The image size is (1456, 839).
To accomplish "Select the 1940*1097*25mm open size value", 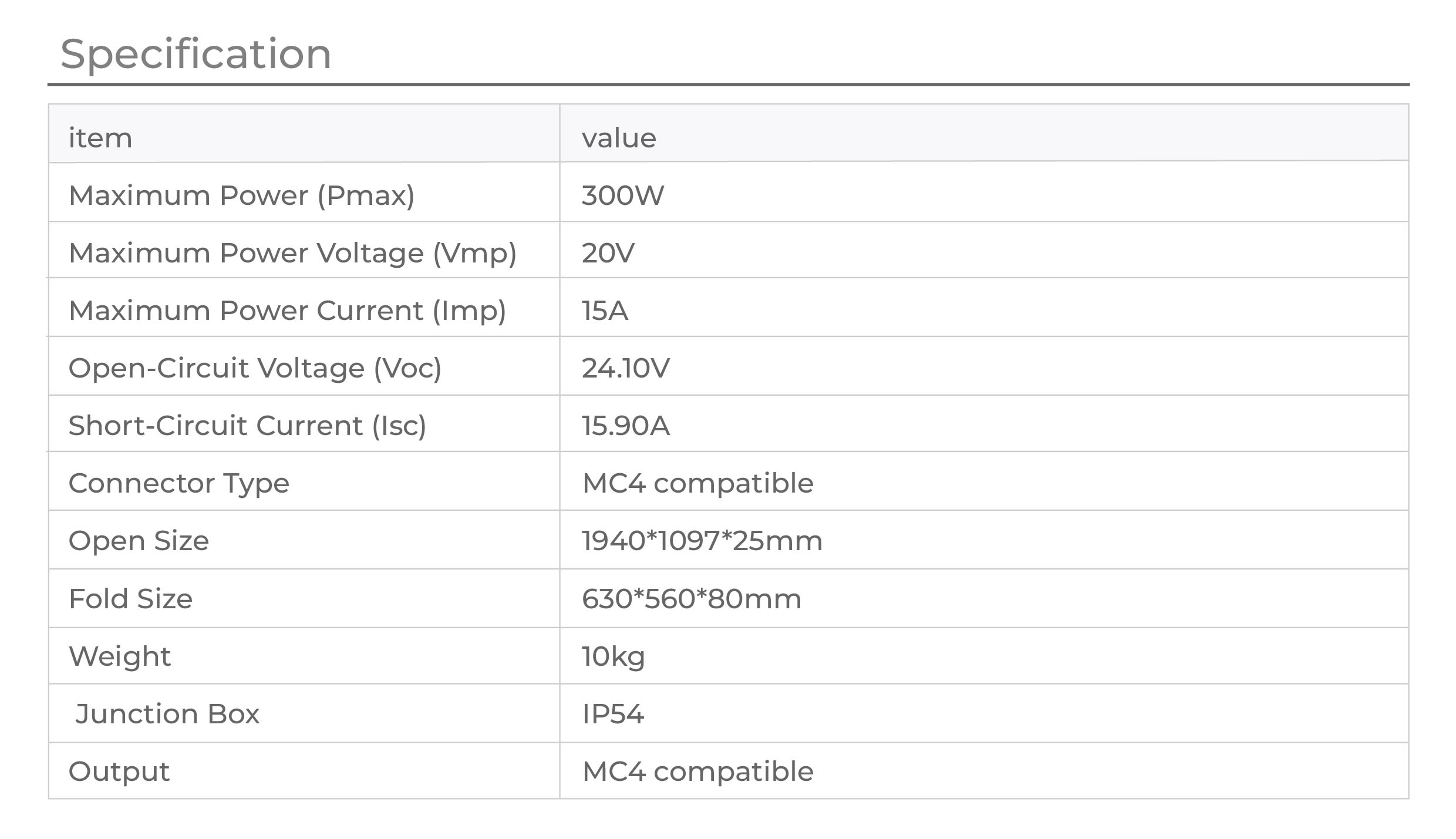I will pyautogui.click(x=702, y=541).
